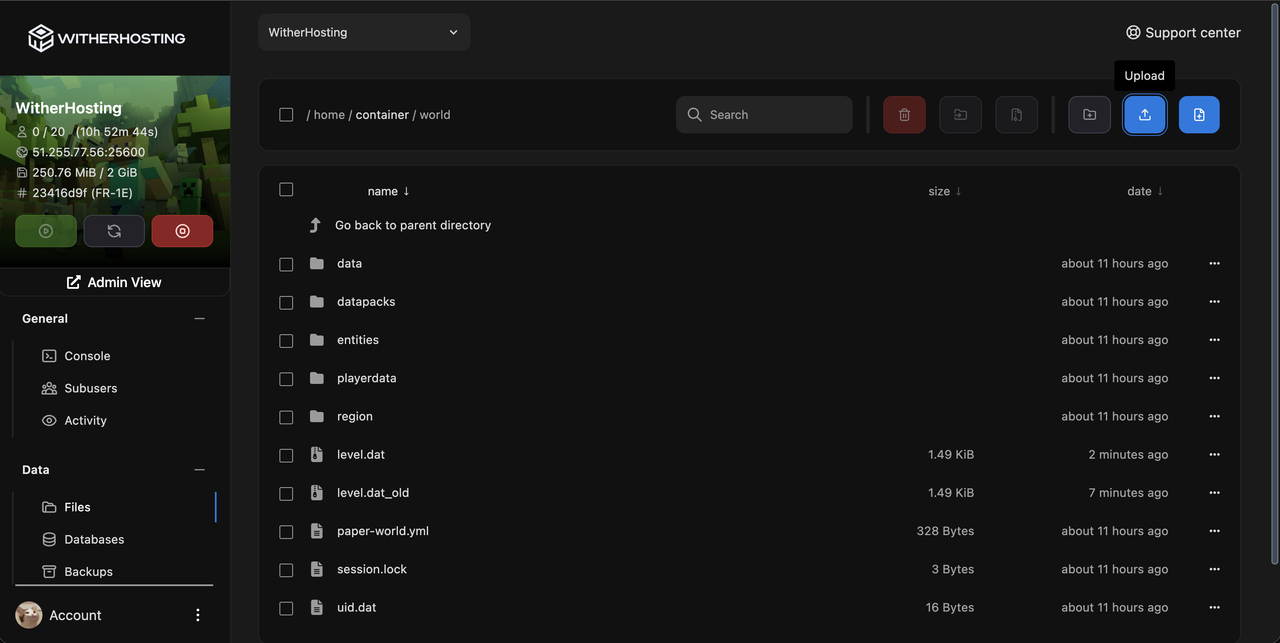The width and height of the screenshot is (1280, 643).
Task: Open options menu for datapacks folder
Action: pyautogui.click(x=1214, y=302)
